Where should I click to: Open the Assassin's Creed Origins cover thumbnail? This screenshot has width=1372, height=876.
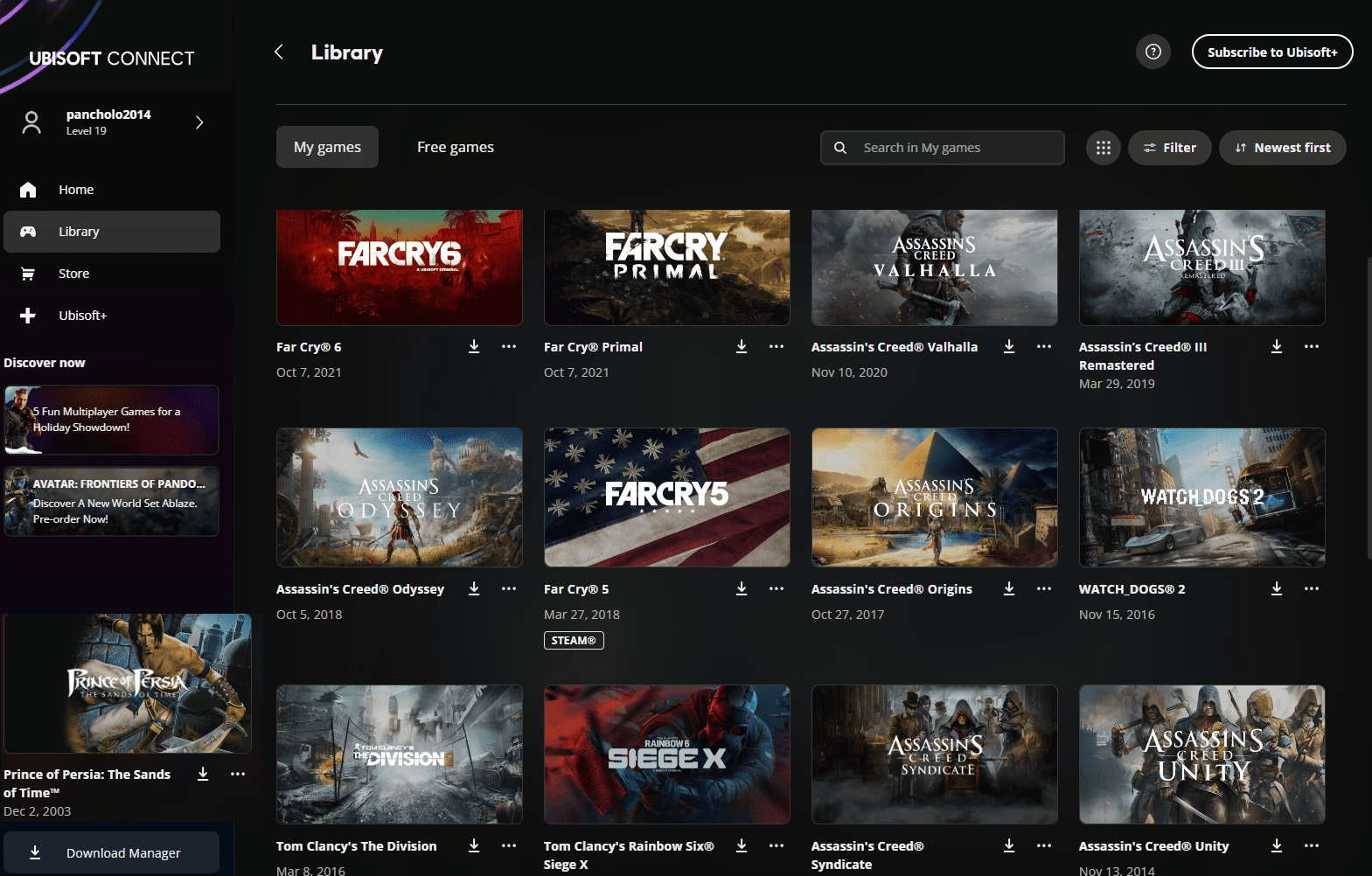(935, 497)
